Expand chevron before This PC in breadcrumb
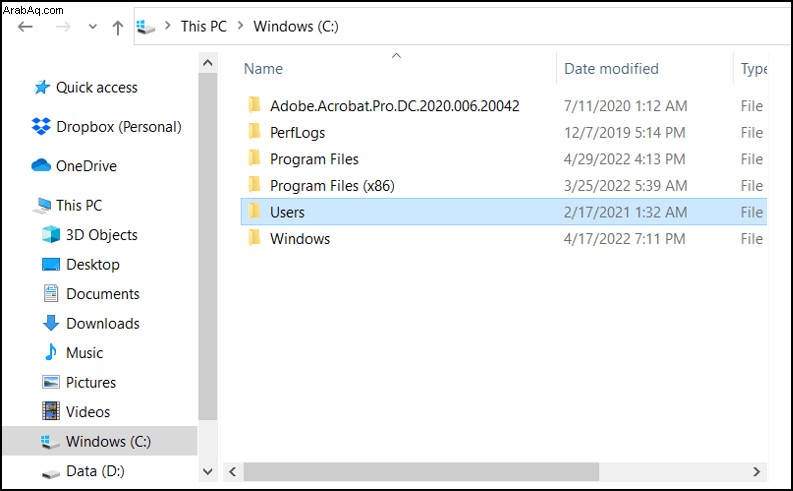Image resolution: width=793 pixels, height=491 pixels. point(168,25)
